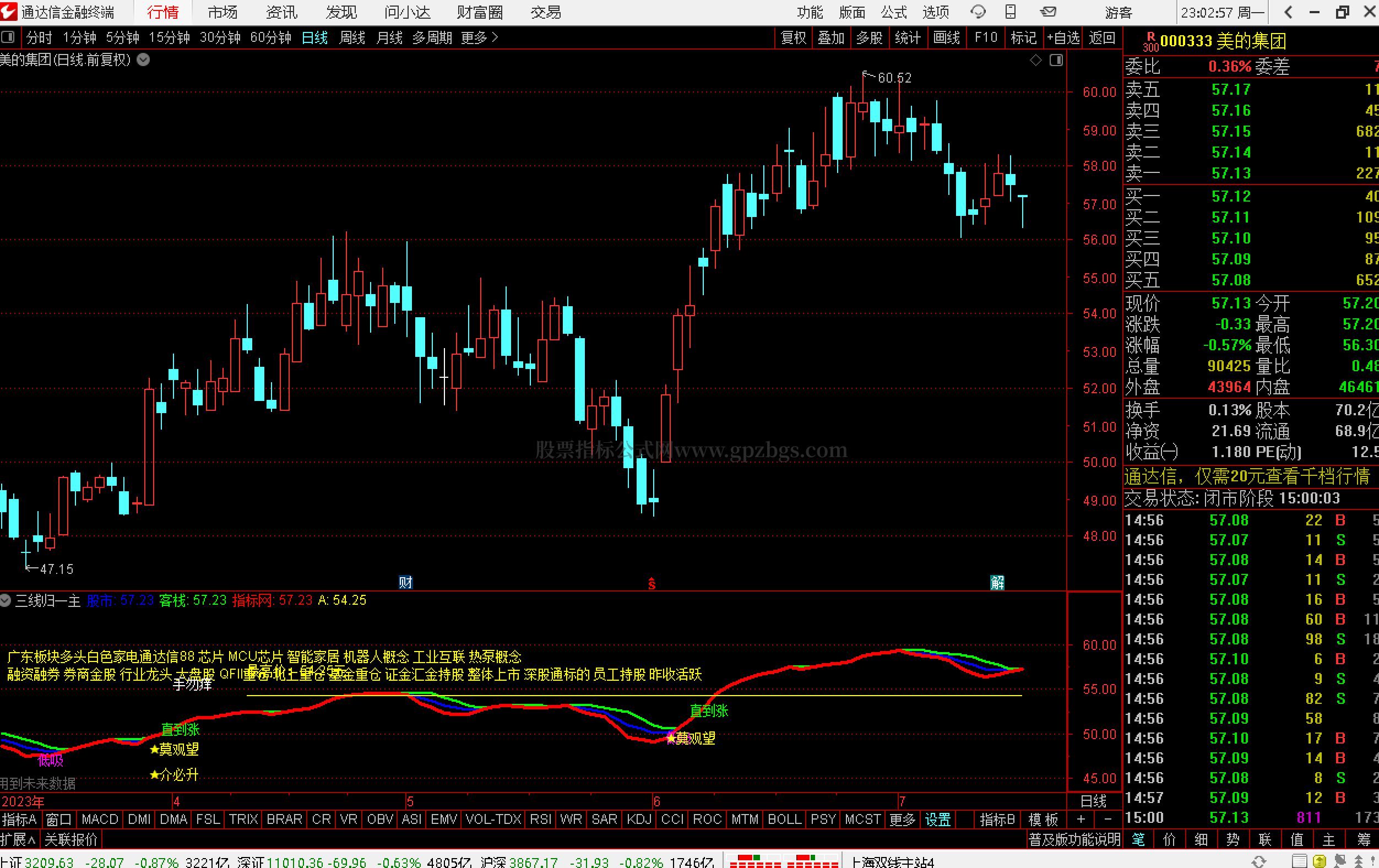
Task: Open the mail envelope icon
Action: (1048, 12)
